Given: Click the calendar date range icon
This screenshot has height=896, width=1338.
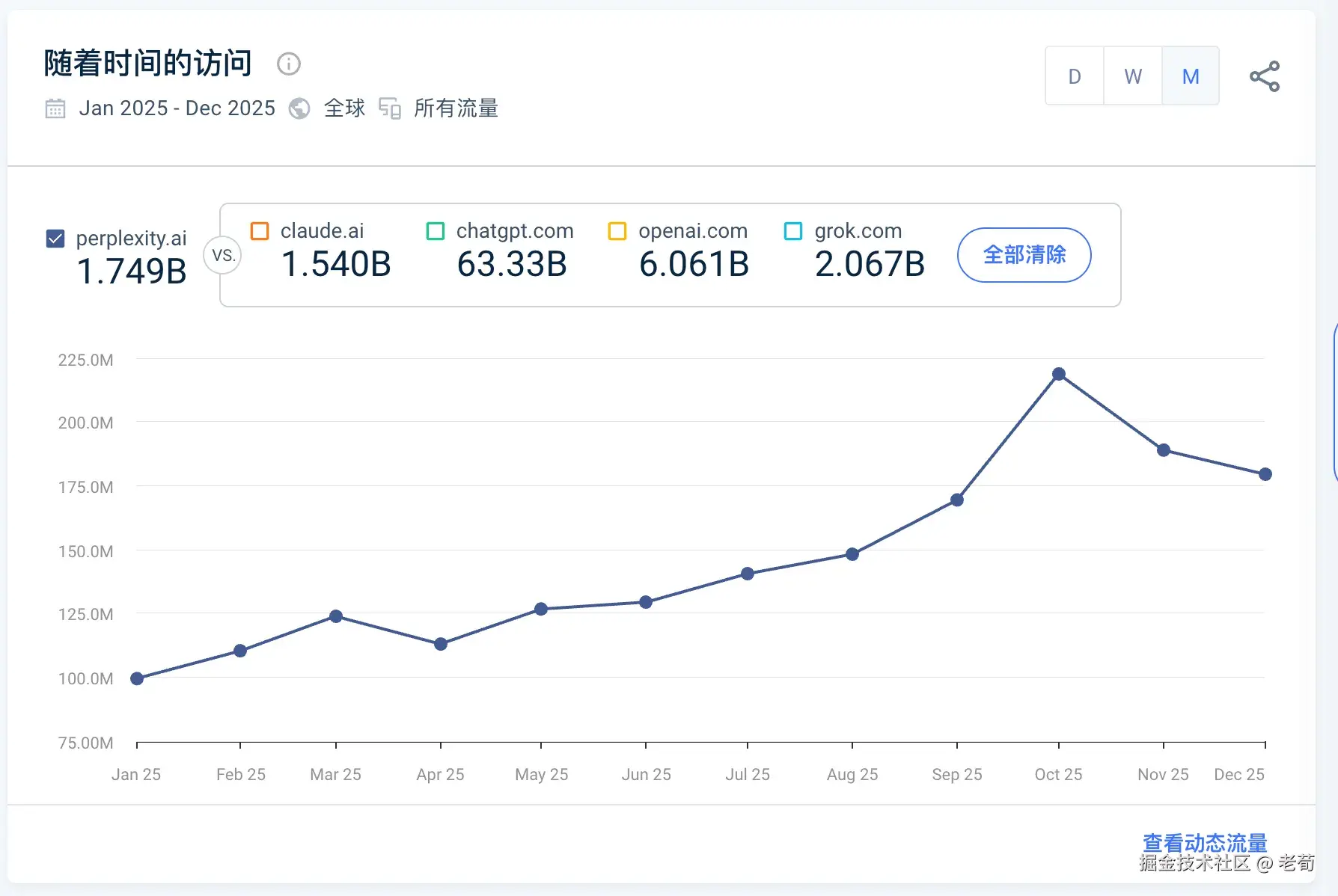Looking at the screenshot, I should tap(55, 108).
